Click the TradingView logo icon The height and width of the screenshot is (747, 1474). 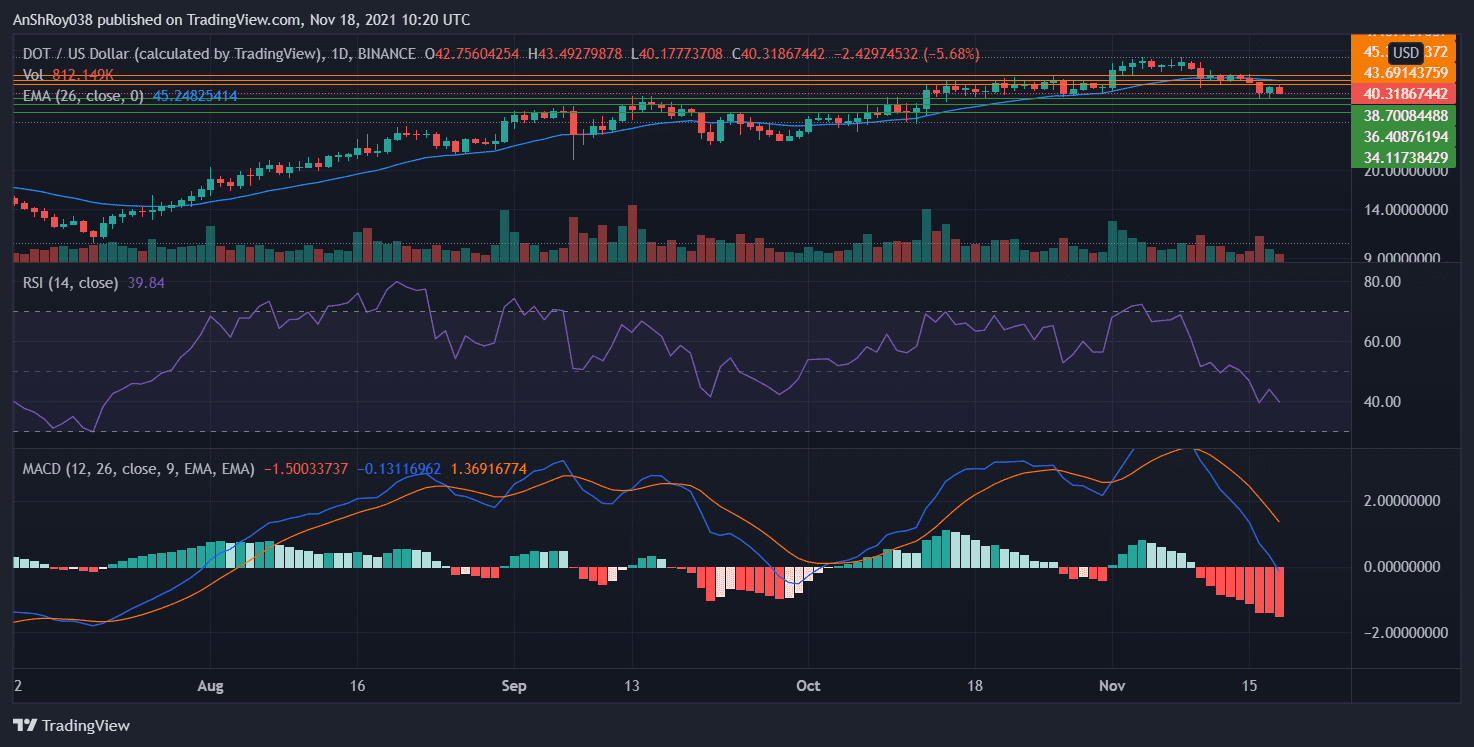pyautogui.click(x=23, y=725)
